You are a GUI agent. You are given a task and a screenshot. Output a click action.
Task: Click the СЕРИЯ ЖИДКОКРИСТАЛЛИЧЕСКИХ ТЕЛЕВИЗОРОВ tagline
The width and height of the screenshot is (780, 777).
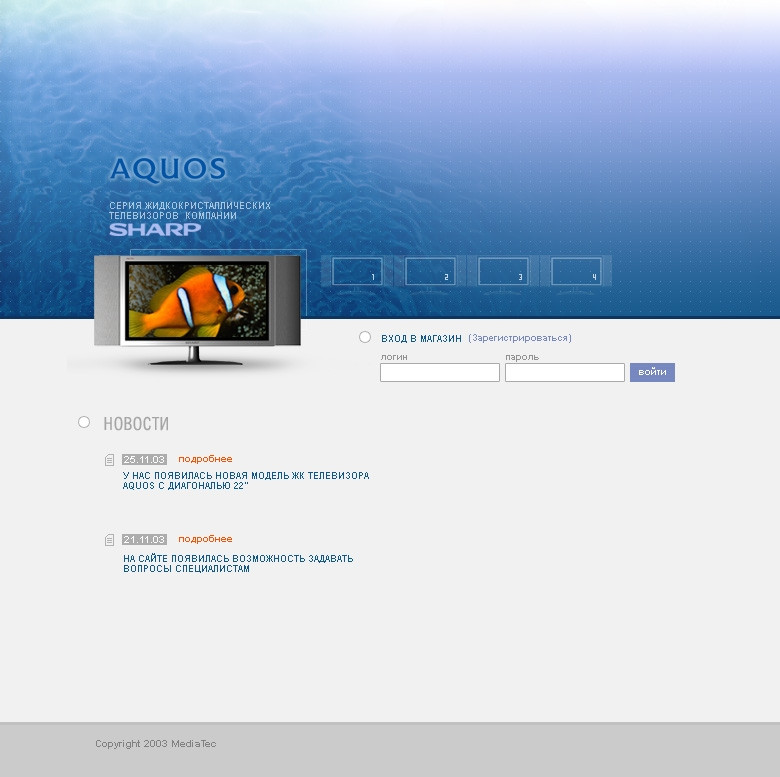tap(190, 210)
